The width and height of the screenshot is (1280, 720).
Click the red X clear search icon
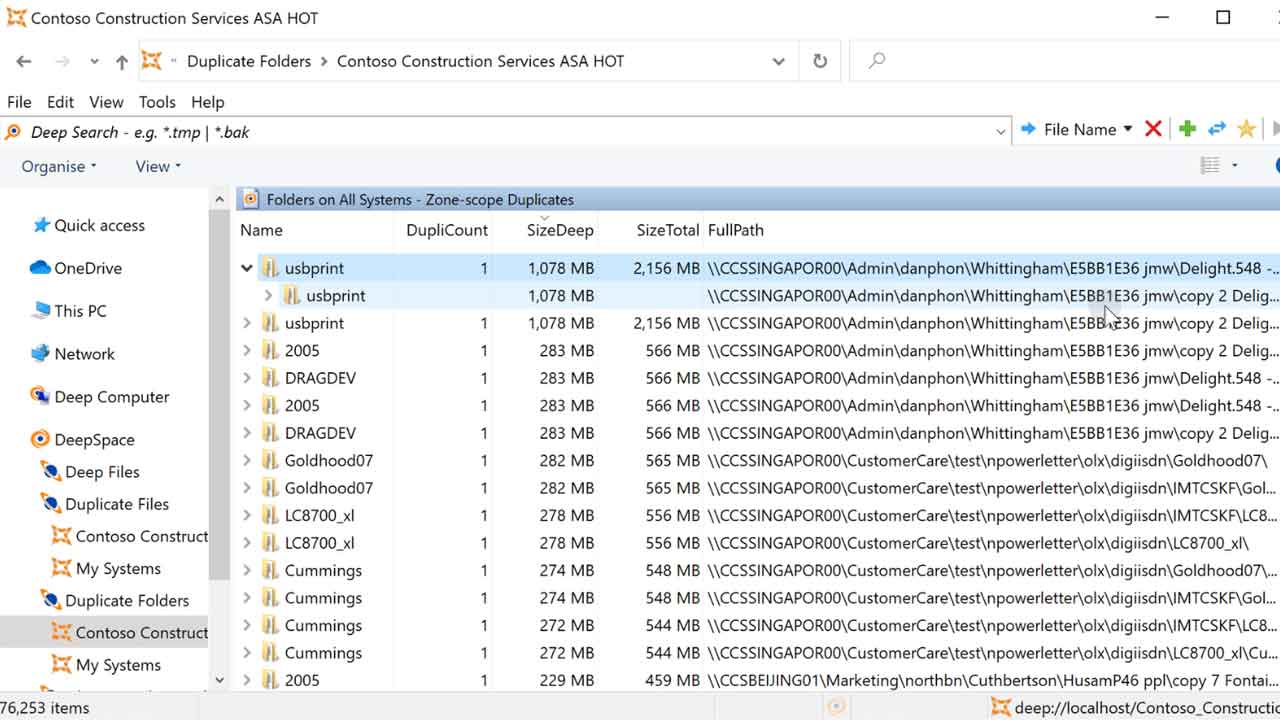pos(1153,129)
